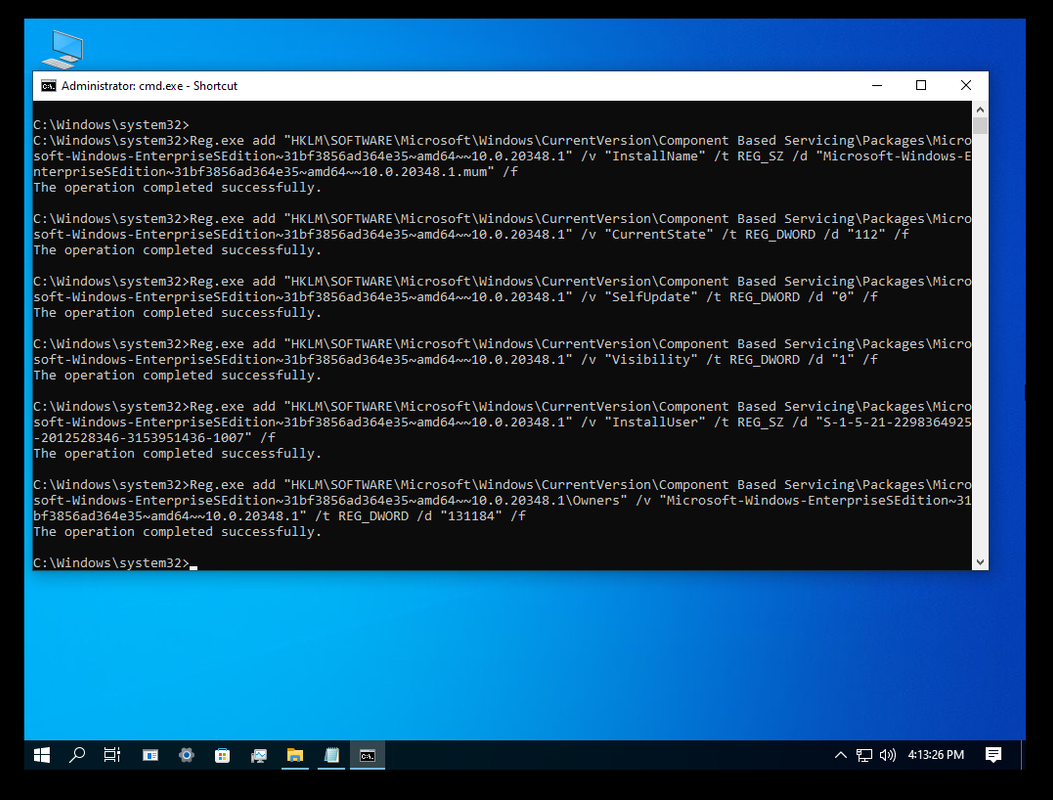The width and height of the screenshot is (1053, 800).
Task: Open File Explorer from the taskbar
Action: pos(295,755)
